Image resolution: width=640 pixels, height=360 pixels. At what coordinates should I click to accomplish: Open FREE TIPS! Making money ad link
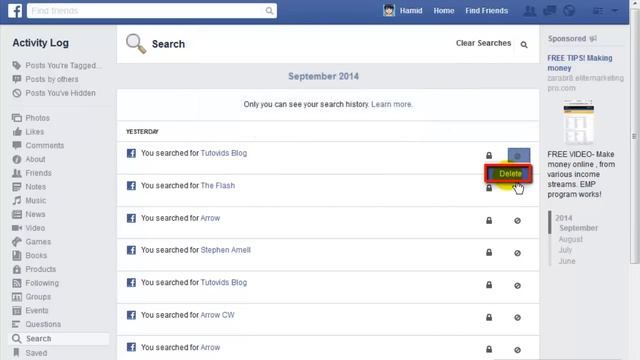click(x=580, y=63)
